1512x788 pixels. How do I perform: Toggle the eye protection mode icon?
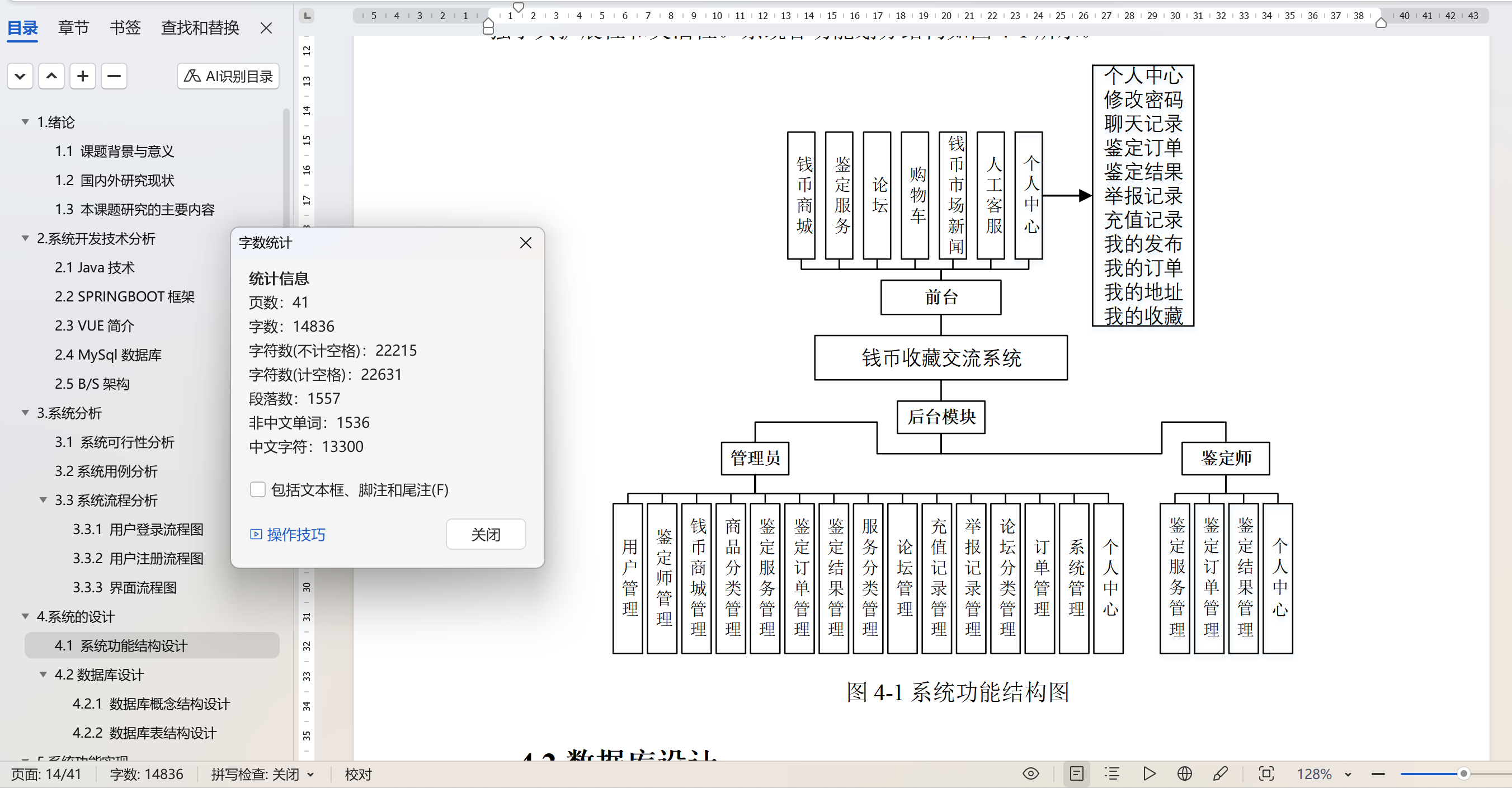tap(1031, 774)
